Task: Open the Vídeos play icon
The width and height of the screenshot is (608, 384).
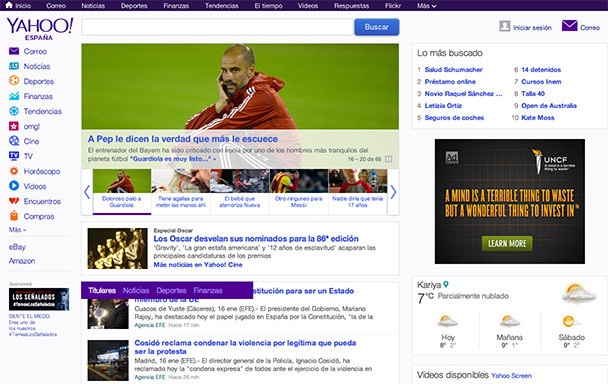Action: click(x=14, y=186)
